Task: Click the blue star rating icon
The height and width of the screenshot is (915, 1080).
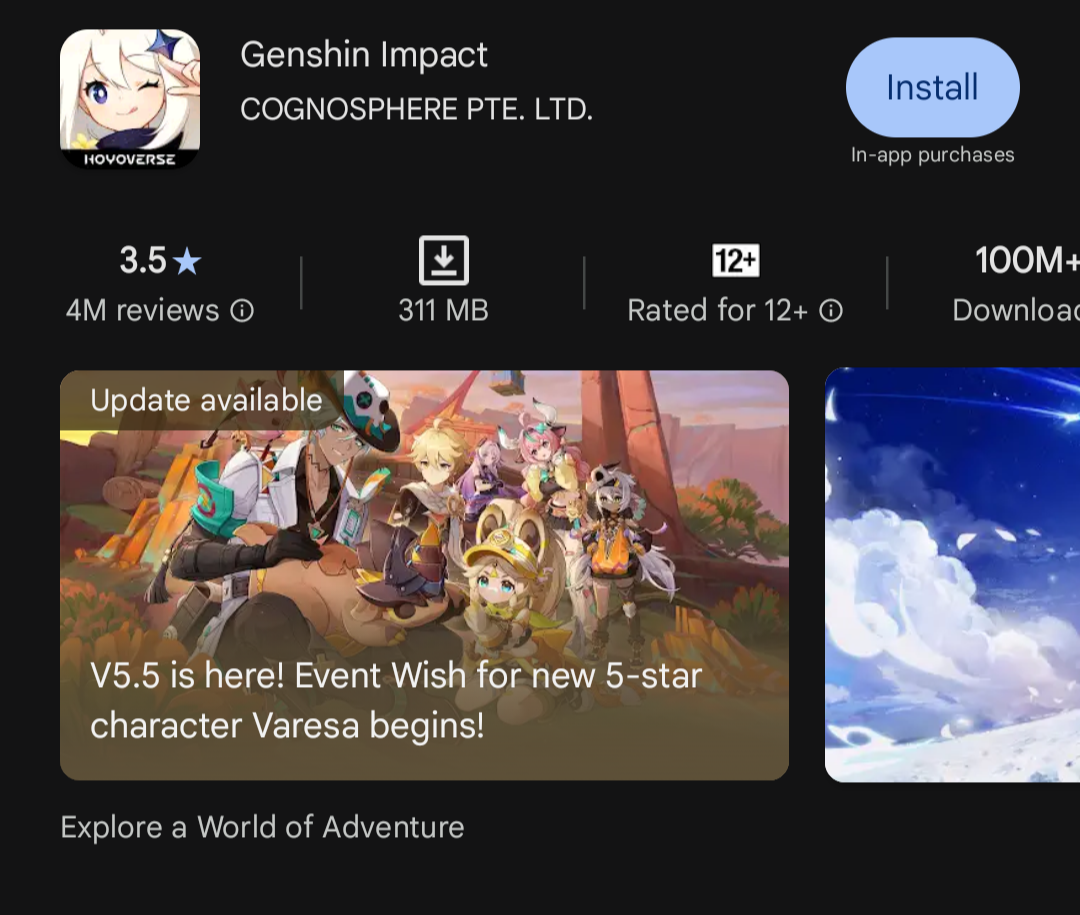Action: 187,262
